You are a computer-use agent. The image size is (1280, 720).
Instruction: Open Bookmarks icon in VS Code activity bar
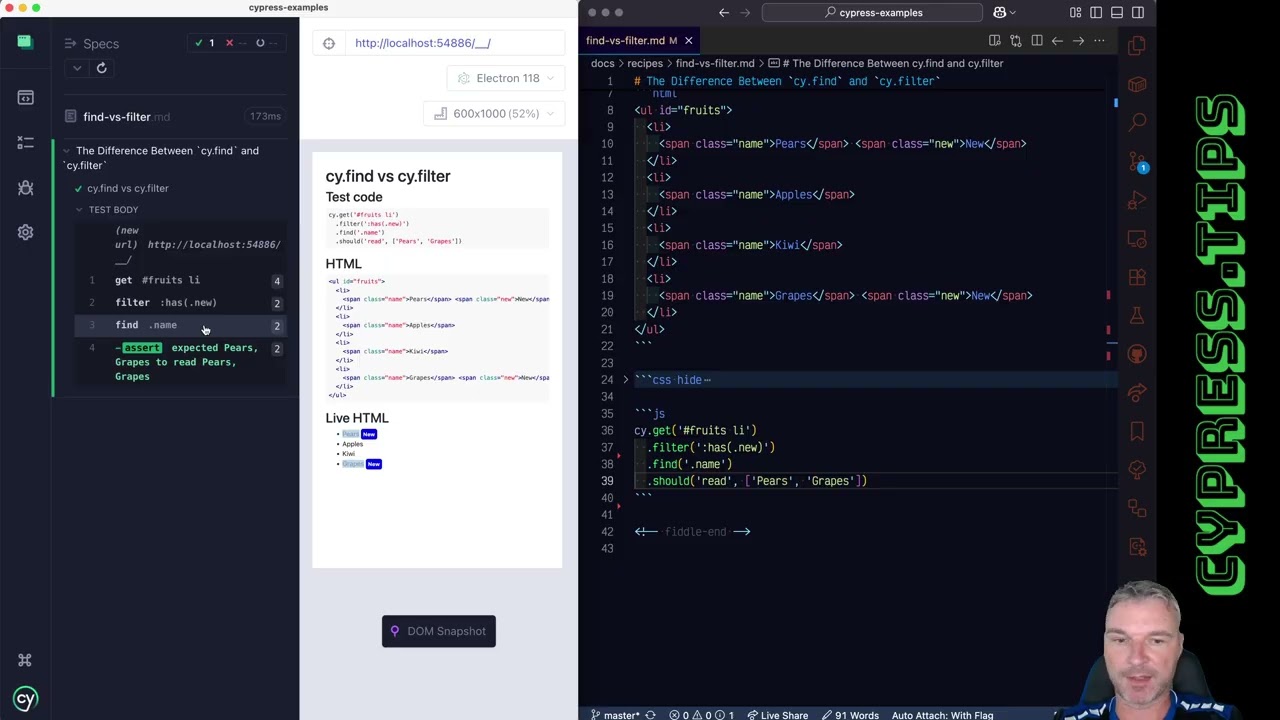click(1137, 431)
